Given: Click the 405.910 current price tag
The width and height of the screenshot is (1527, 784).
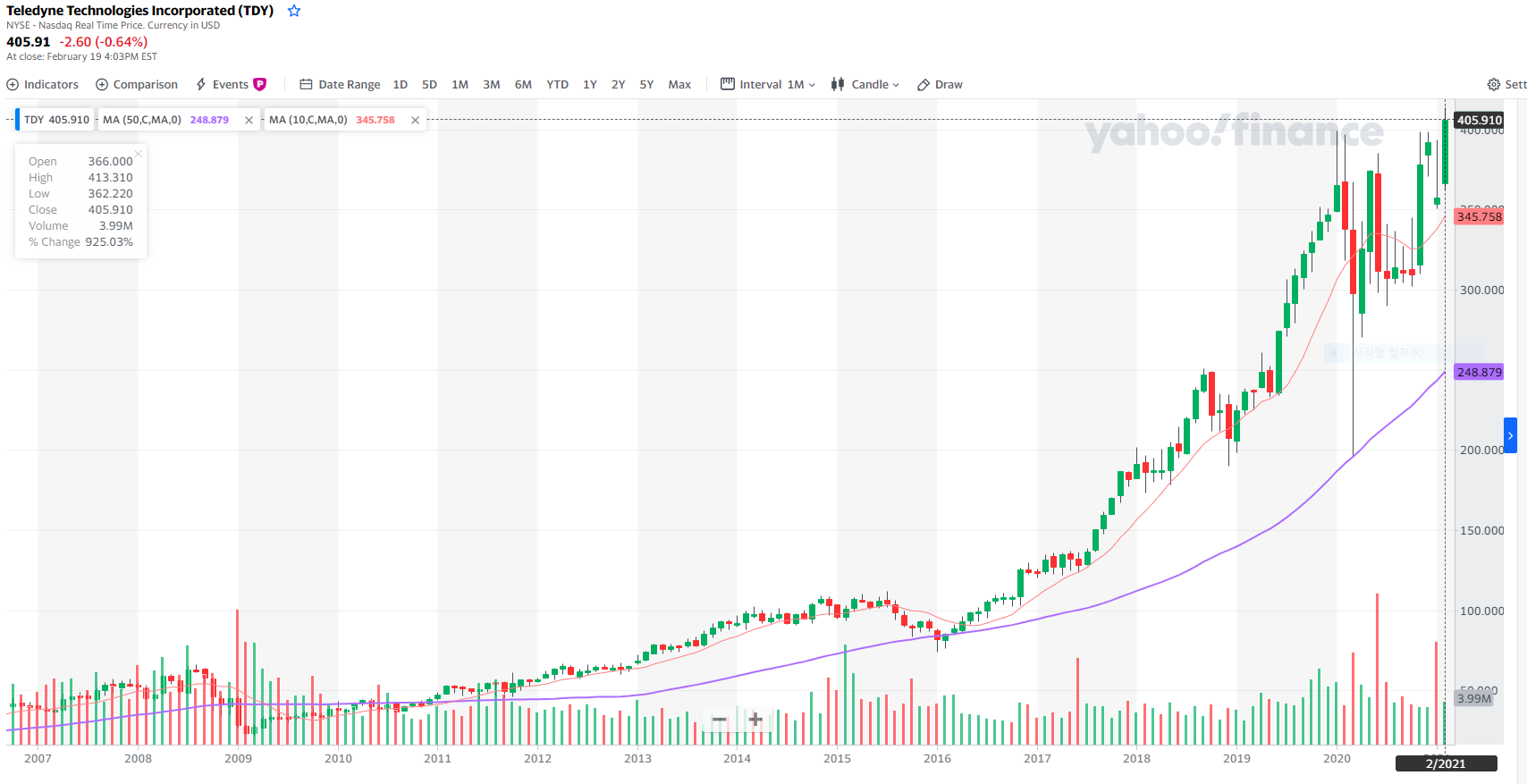Looking at the screenshot, I should coord(1480,120).
